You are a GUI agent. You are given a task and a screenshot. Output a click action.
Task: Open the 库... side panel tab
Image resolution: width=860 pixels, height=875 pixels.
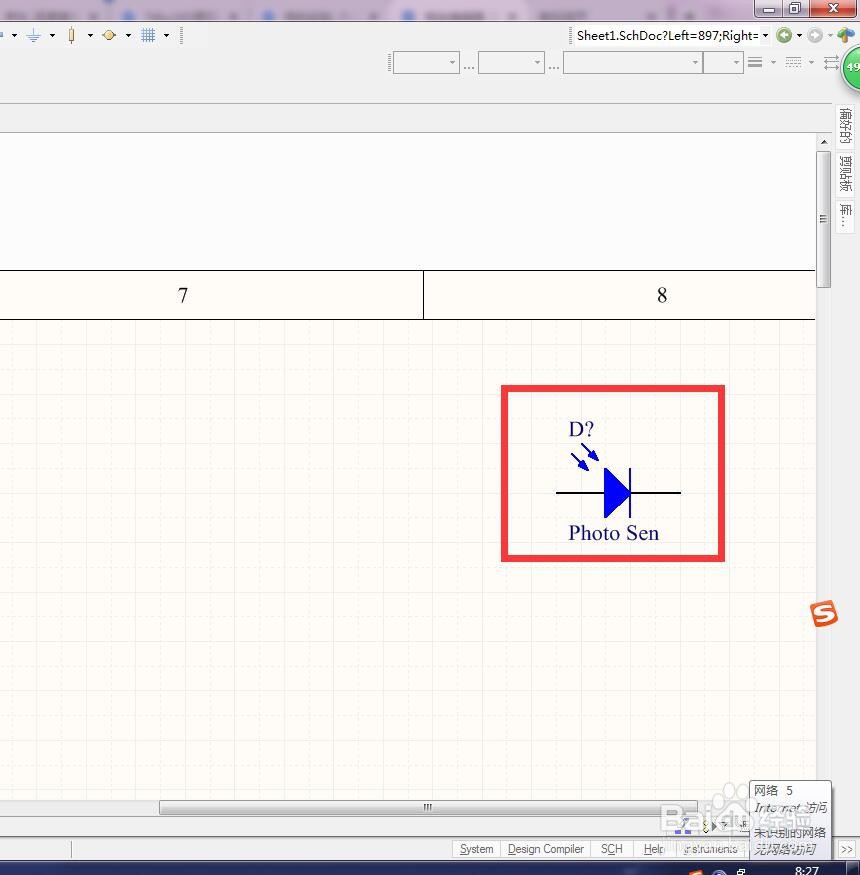[845, 217]
